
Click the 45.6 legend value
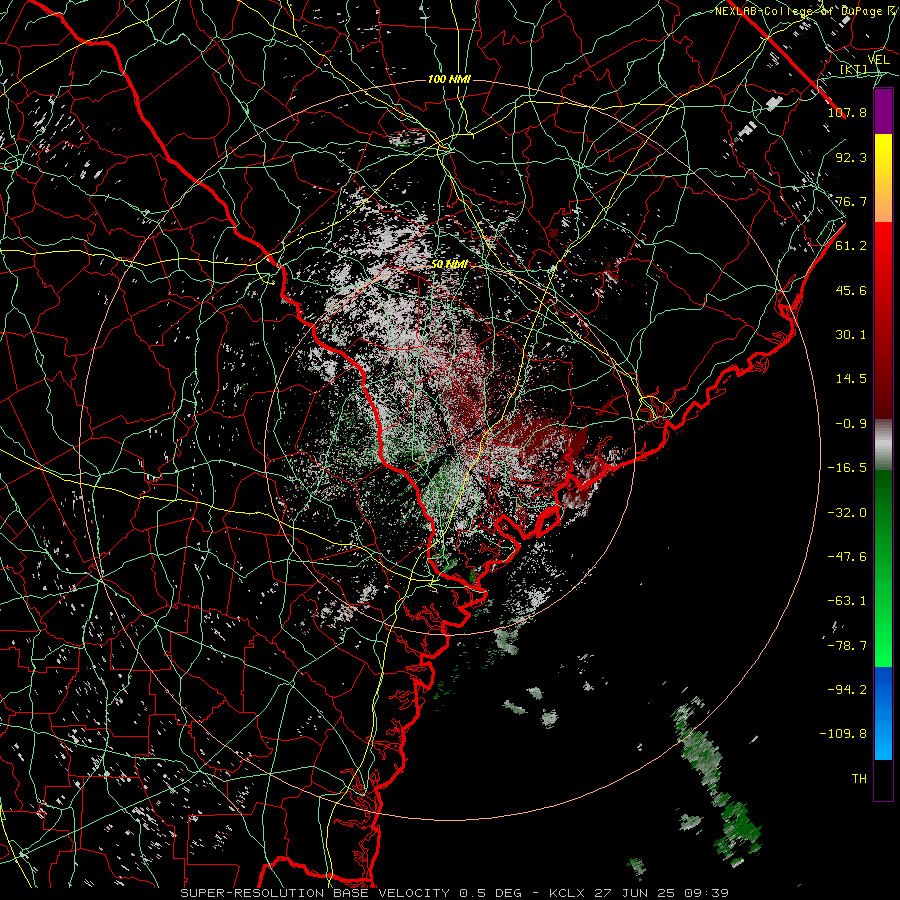point(851,290)
